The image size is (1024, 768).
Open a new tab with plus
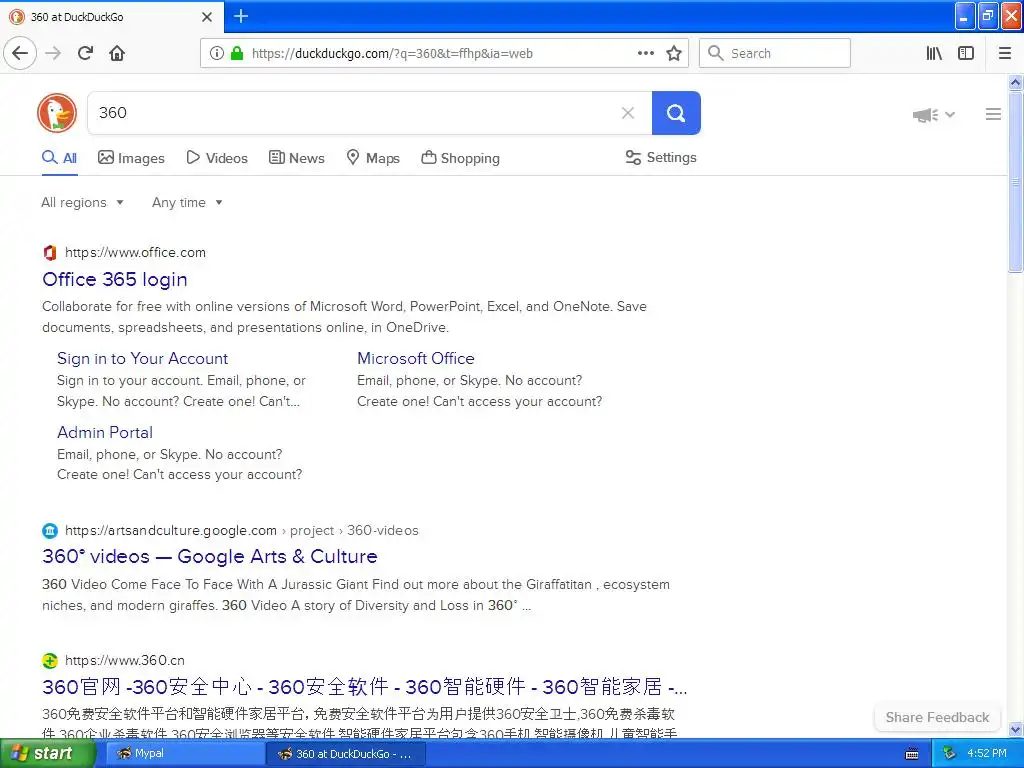coord(241,16)
